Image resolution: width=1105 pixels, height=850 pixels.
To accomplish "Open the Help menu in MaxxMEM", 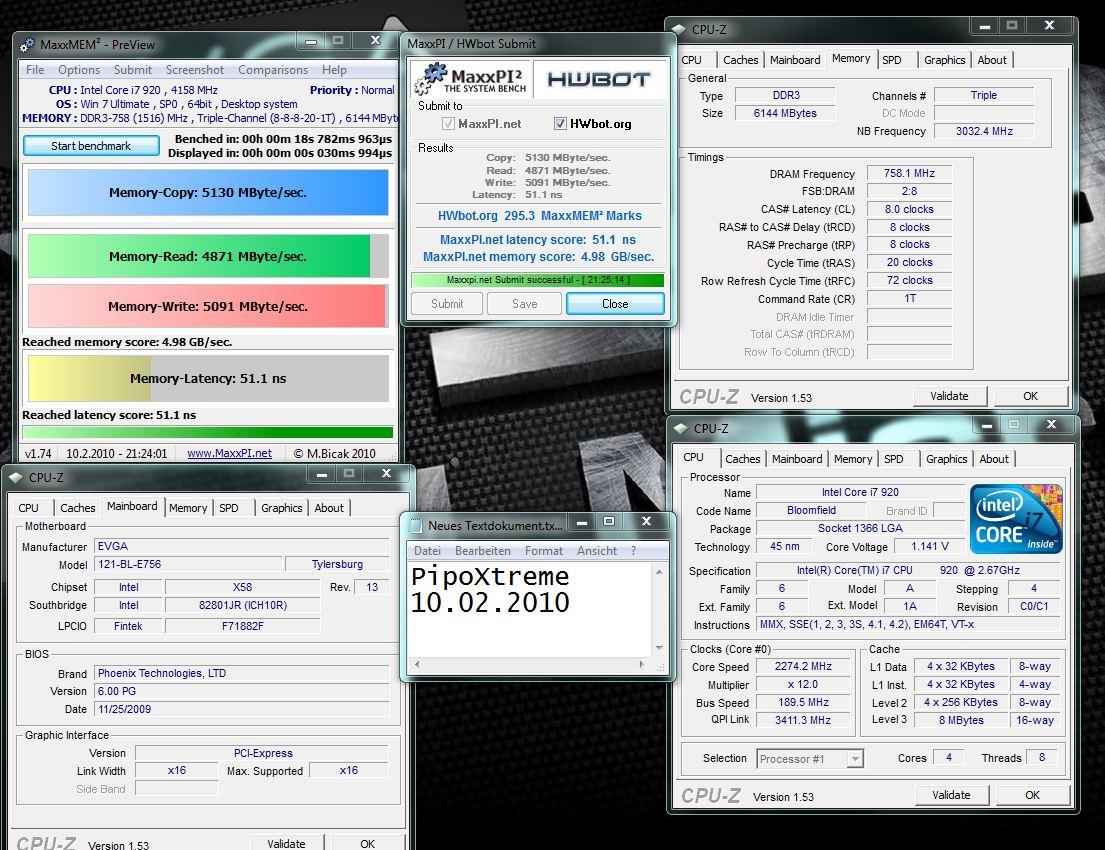I will pyautogui.click(x=334, y=70).
